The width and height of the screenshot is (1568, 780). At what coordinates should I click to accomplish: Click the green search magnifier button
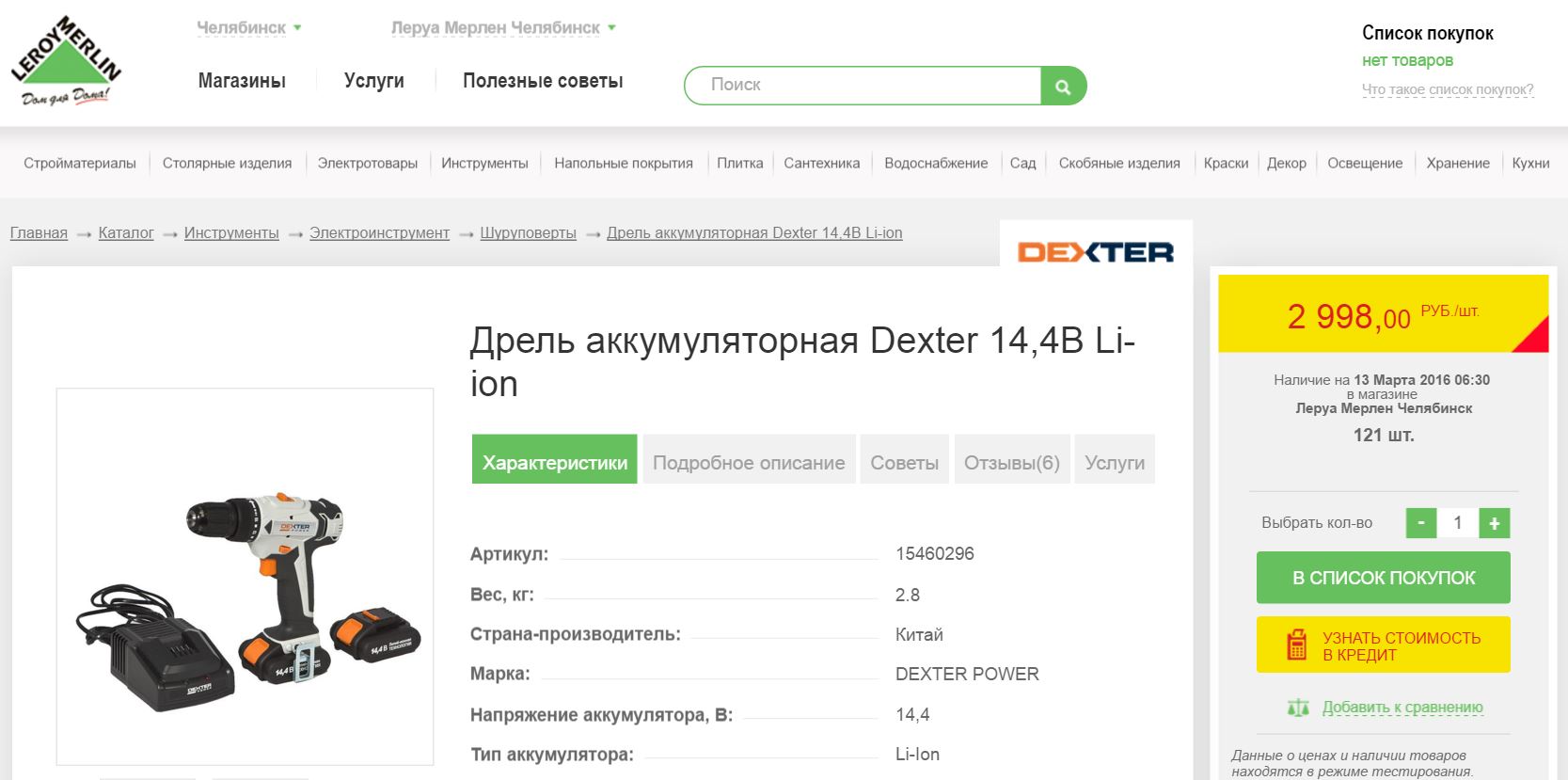1064,86
